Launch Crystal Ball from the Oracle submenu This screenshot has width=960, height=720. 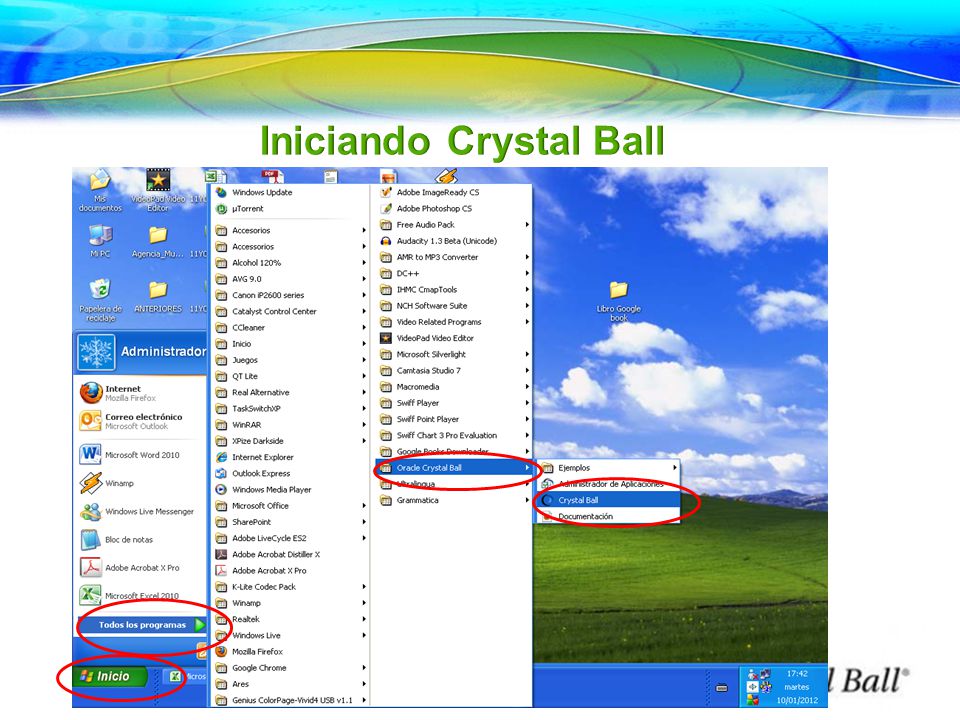coord(609,500)
